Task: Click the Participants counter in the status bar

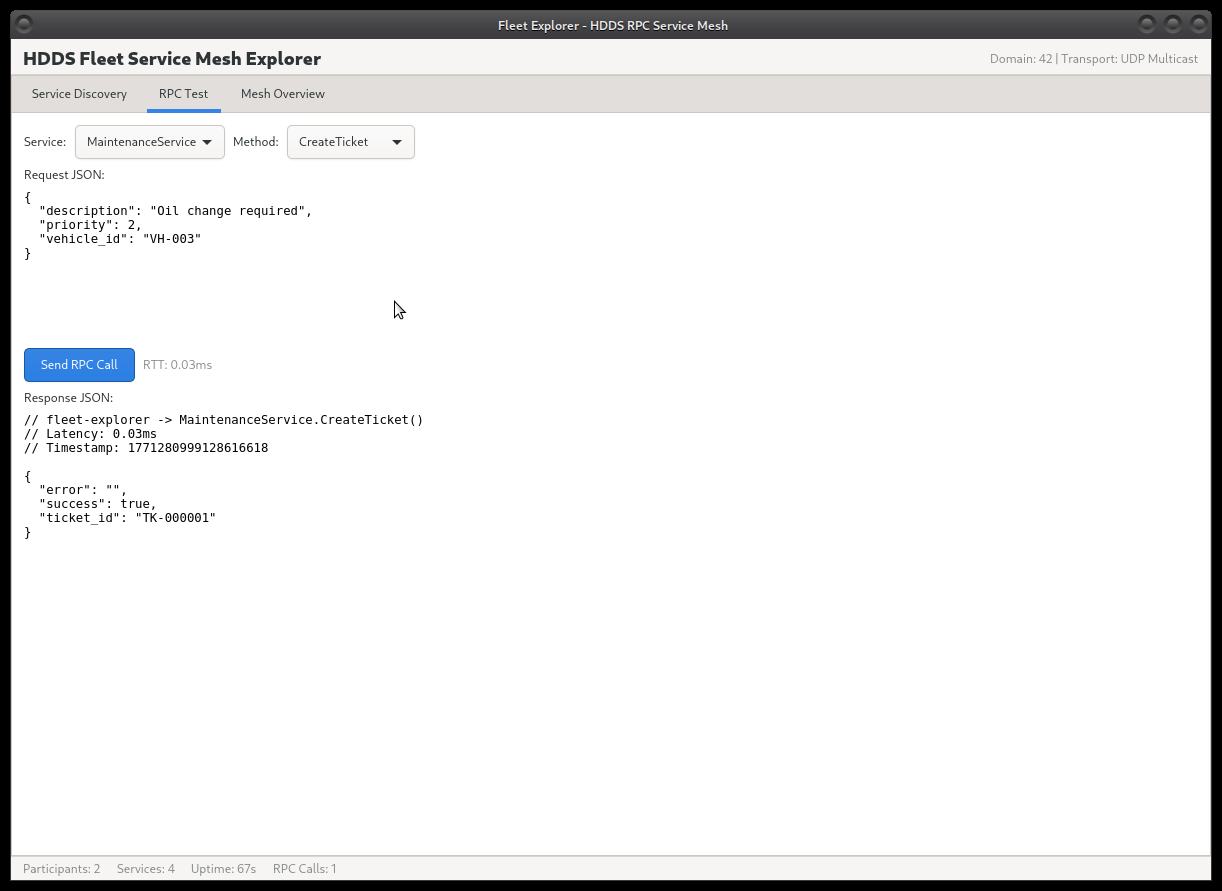Action: (x=61, y=869)
